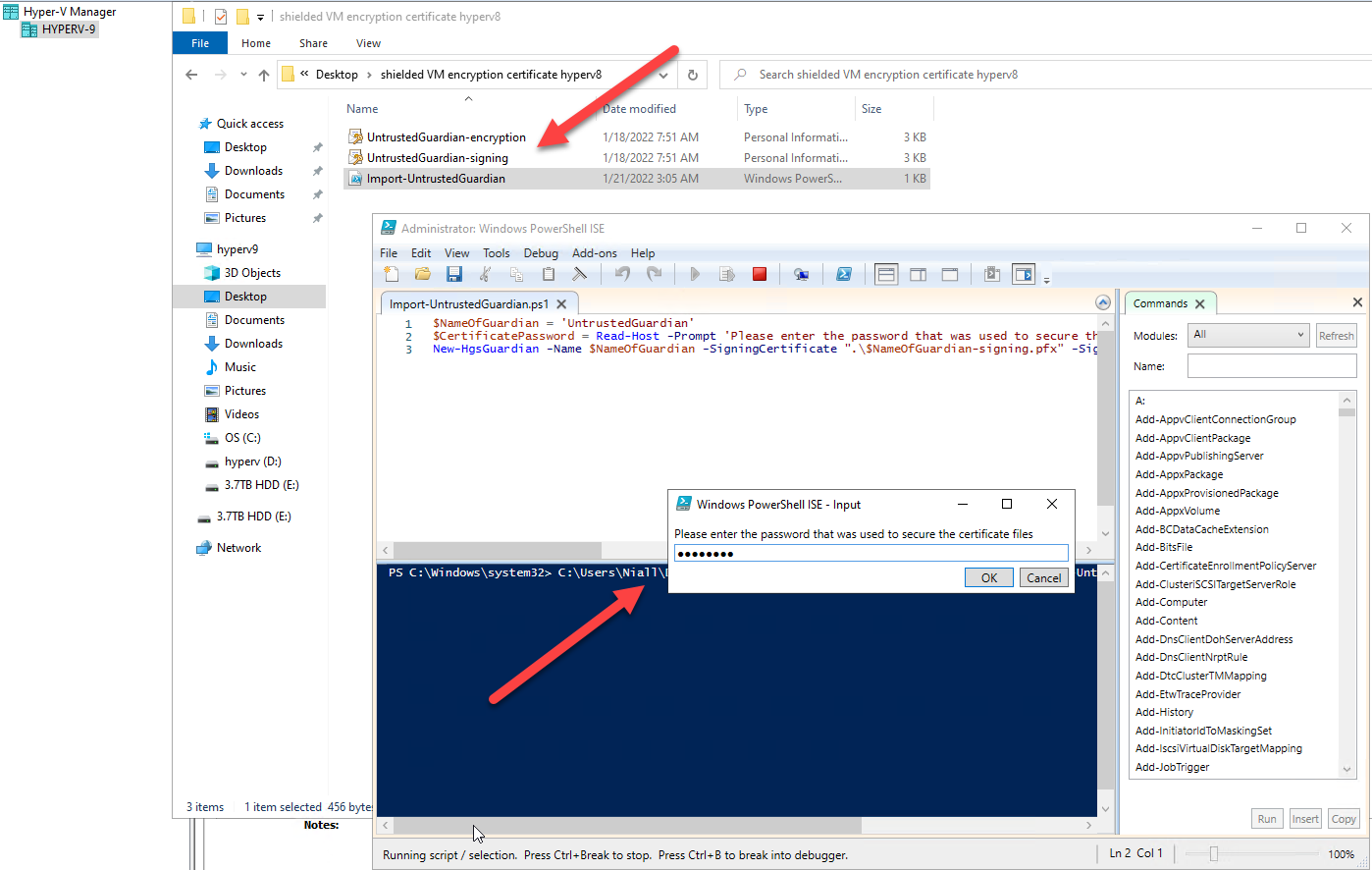Select the UntrustedGuardian-encryption file
The image size is (1372, 870).
click(447, 136)
